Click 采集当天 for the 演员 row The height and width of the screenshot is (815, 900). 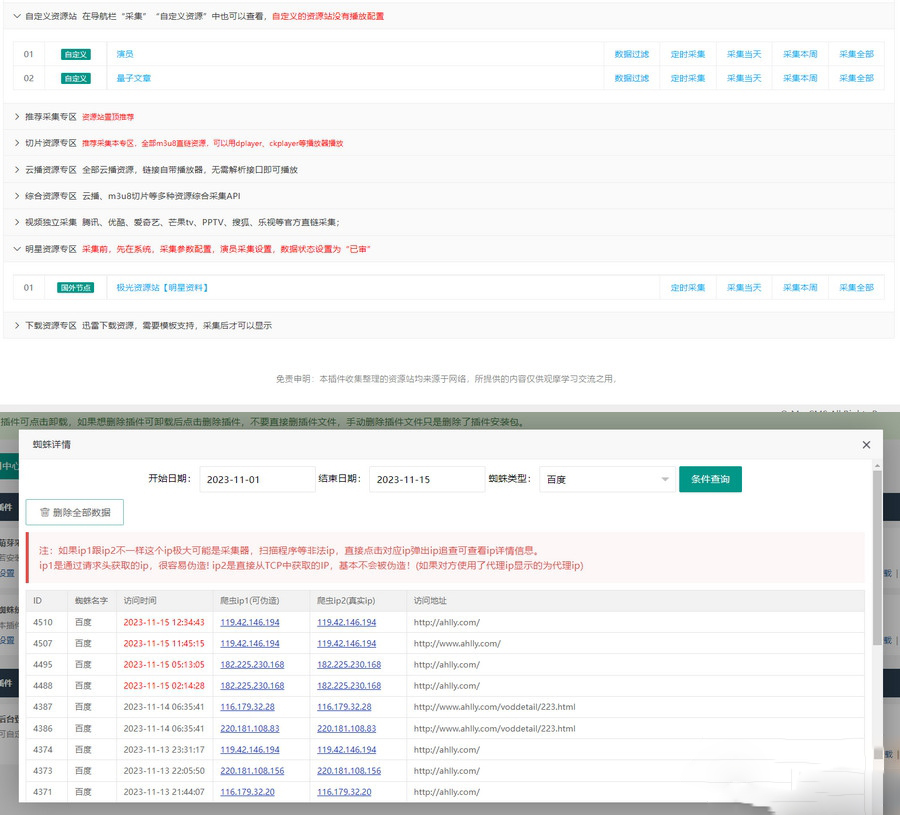tap(743, 54)
